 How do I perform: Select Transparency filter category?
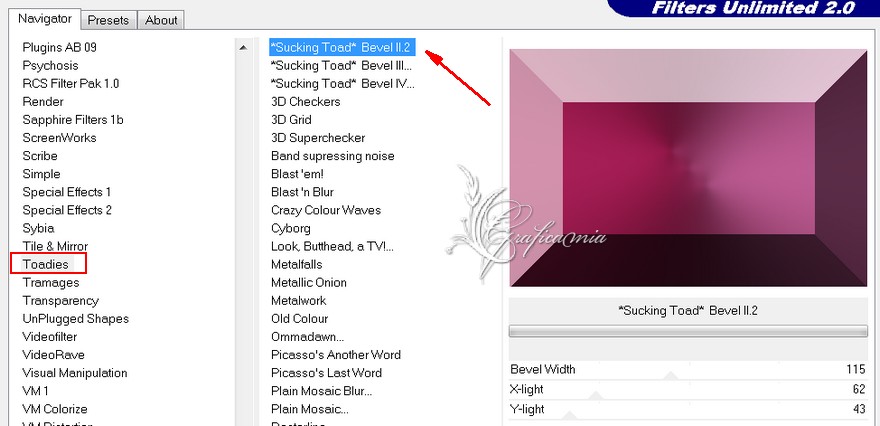coord(61,300)
